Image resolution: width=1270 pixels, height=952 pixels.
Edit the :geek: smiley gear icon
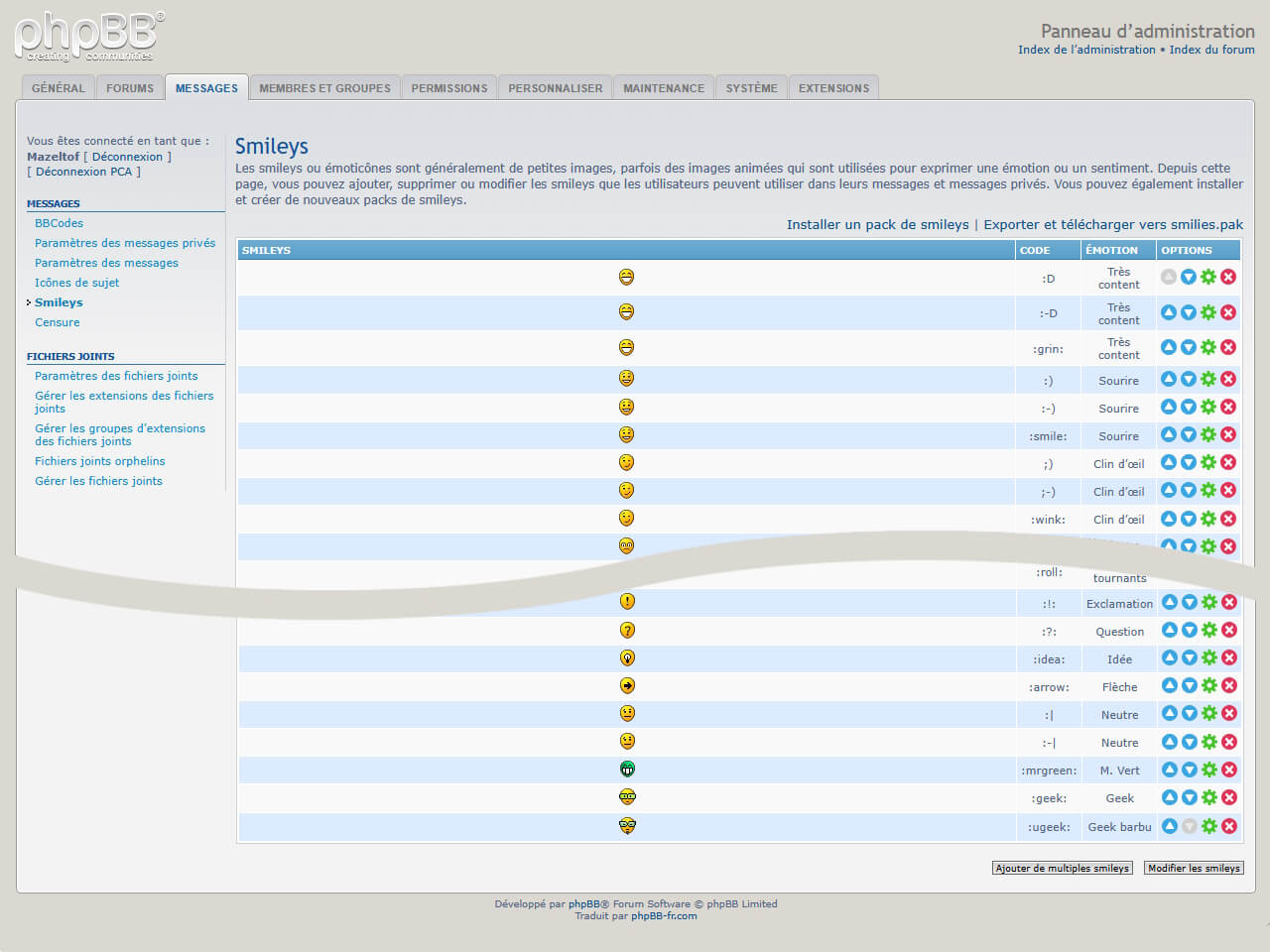point(1209,797)
